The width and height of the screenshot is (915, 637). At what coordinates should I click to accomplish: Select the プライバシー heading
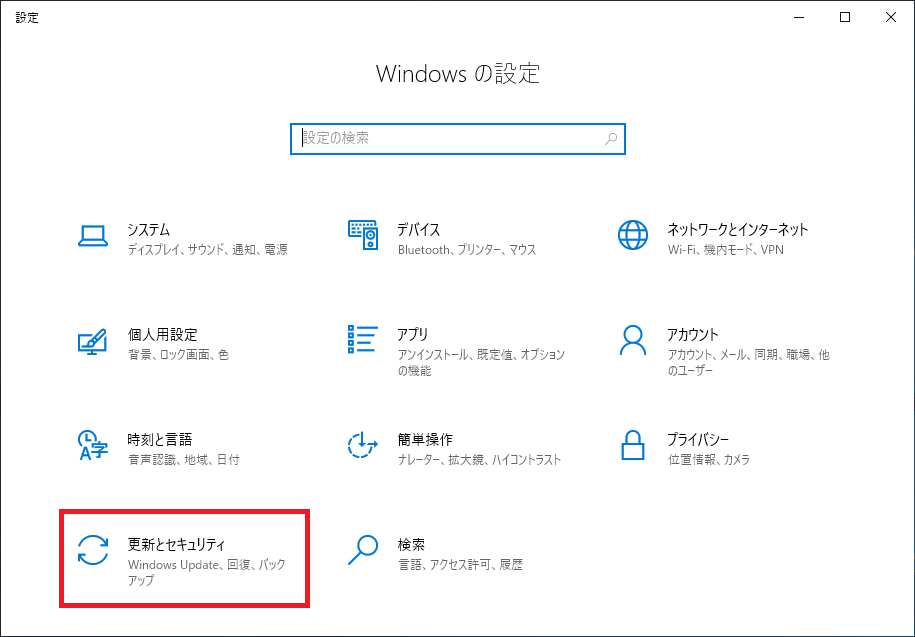tap(698, 439)
